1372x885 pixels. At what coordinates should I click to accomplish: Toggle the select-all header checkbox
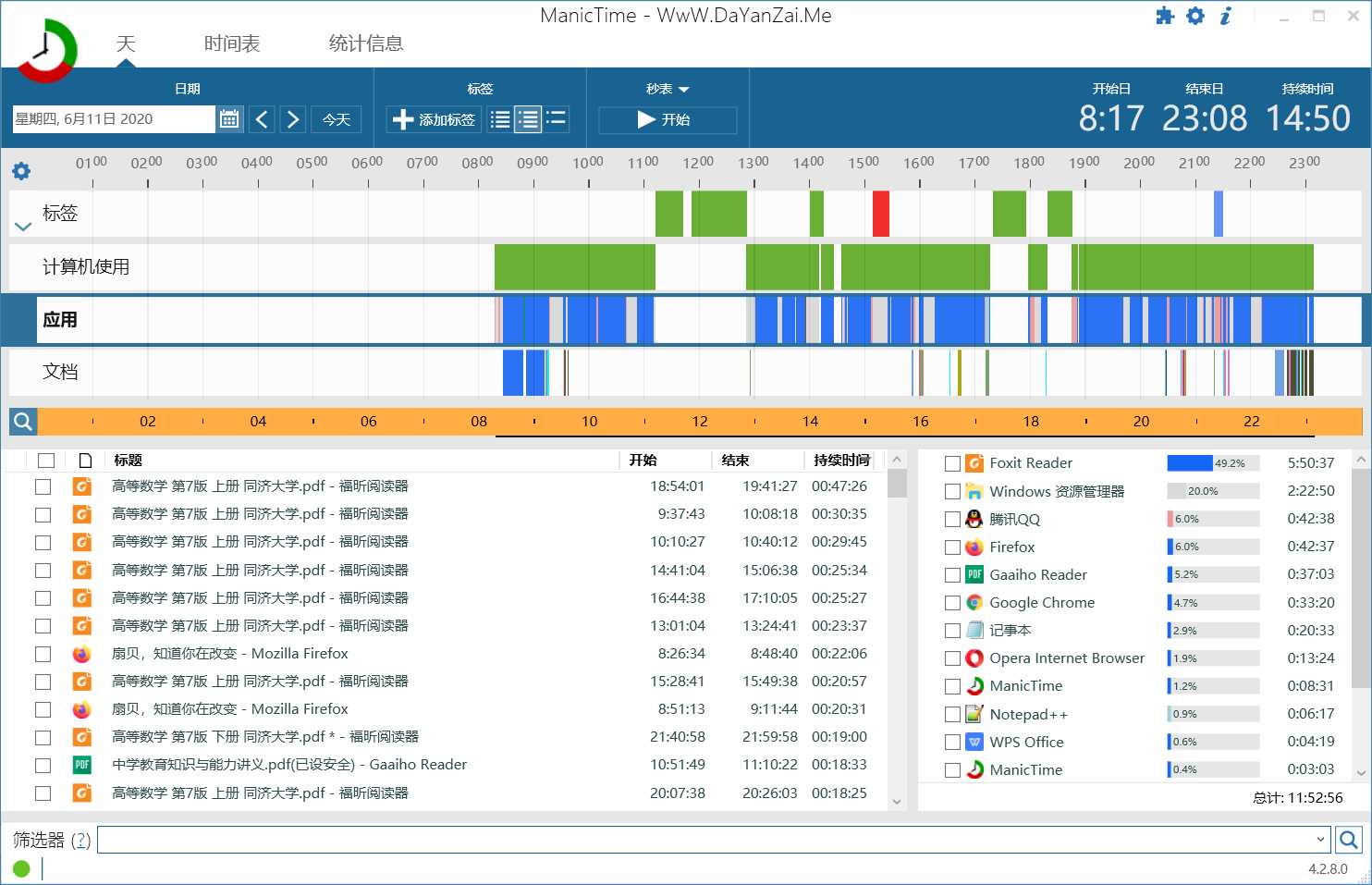tap(46, 460)
